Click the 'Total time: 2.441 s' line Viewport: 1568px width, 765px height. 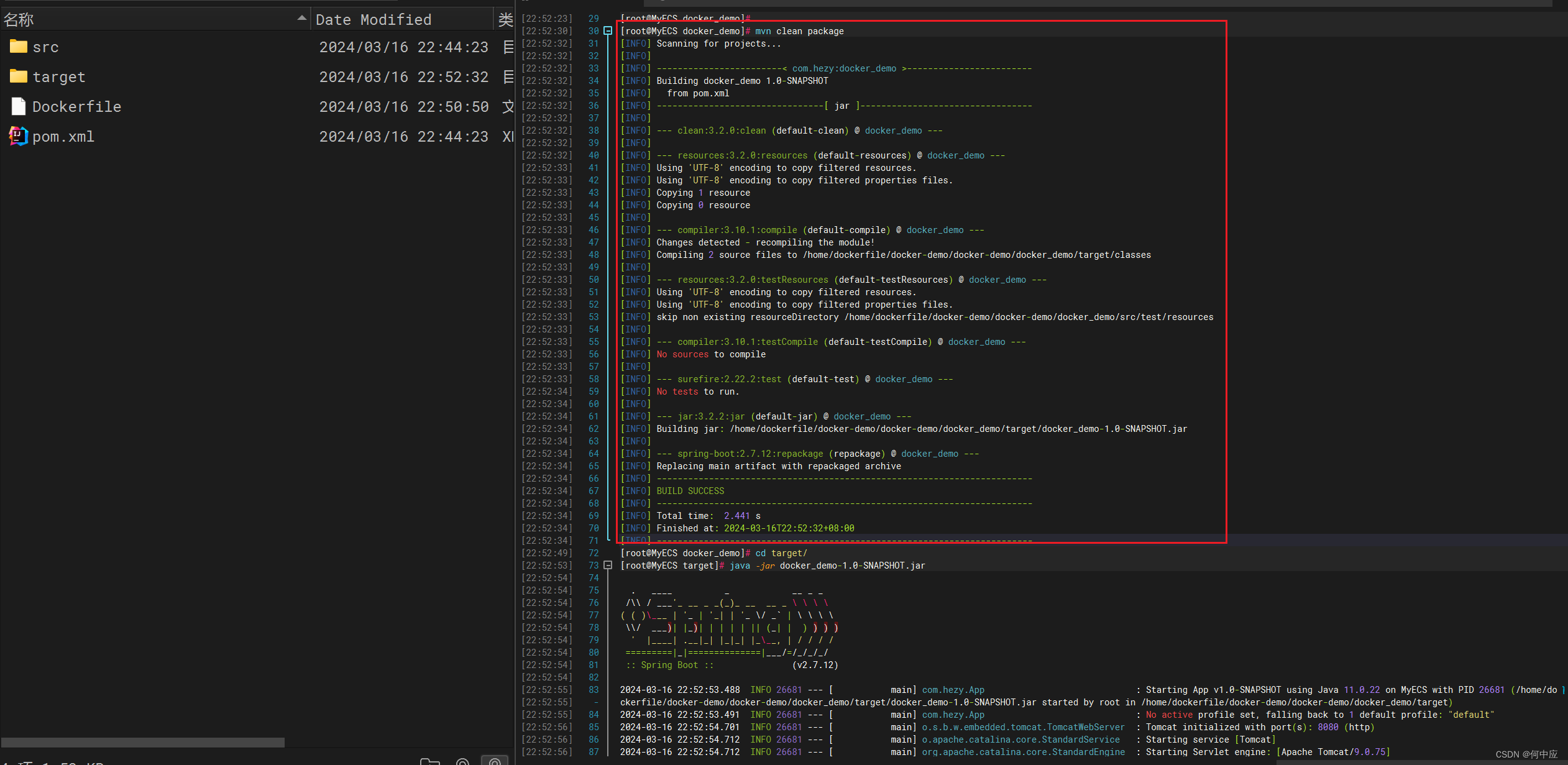[708, 516]
